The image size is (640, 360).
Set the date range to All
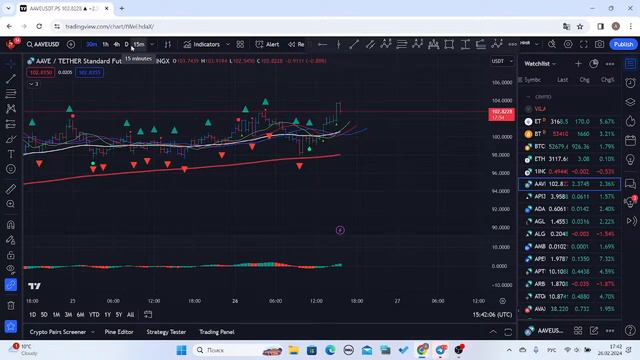tap(130, 315)
